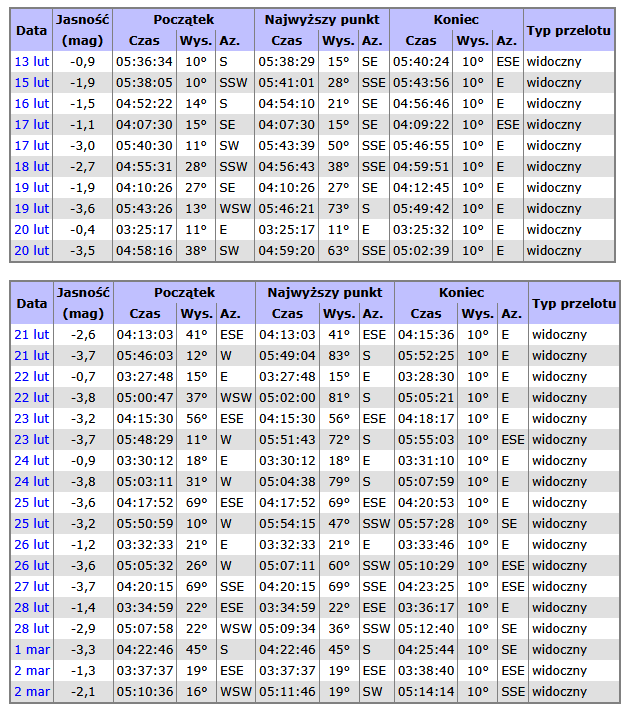Open 26 lut pass with brightness -1,2

click(31, 544)
